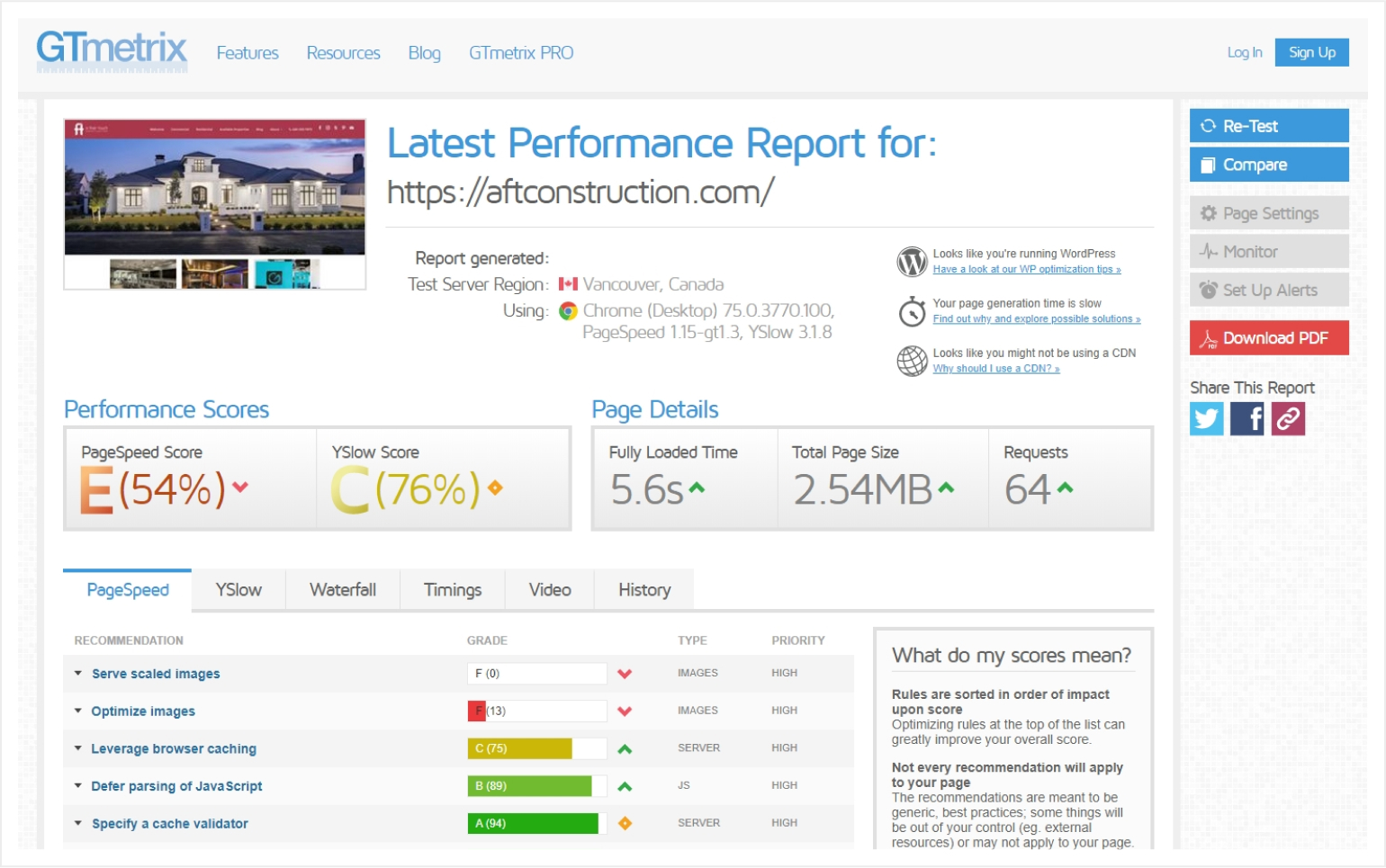The height and width of the screenshot is (868, 1386).
Task: Click red down arrow for Serve scaled images
Action: 625,674
